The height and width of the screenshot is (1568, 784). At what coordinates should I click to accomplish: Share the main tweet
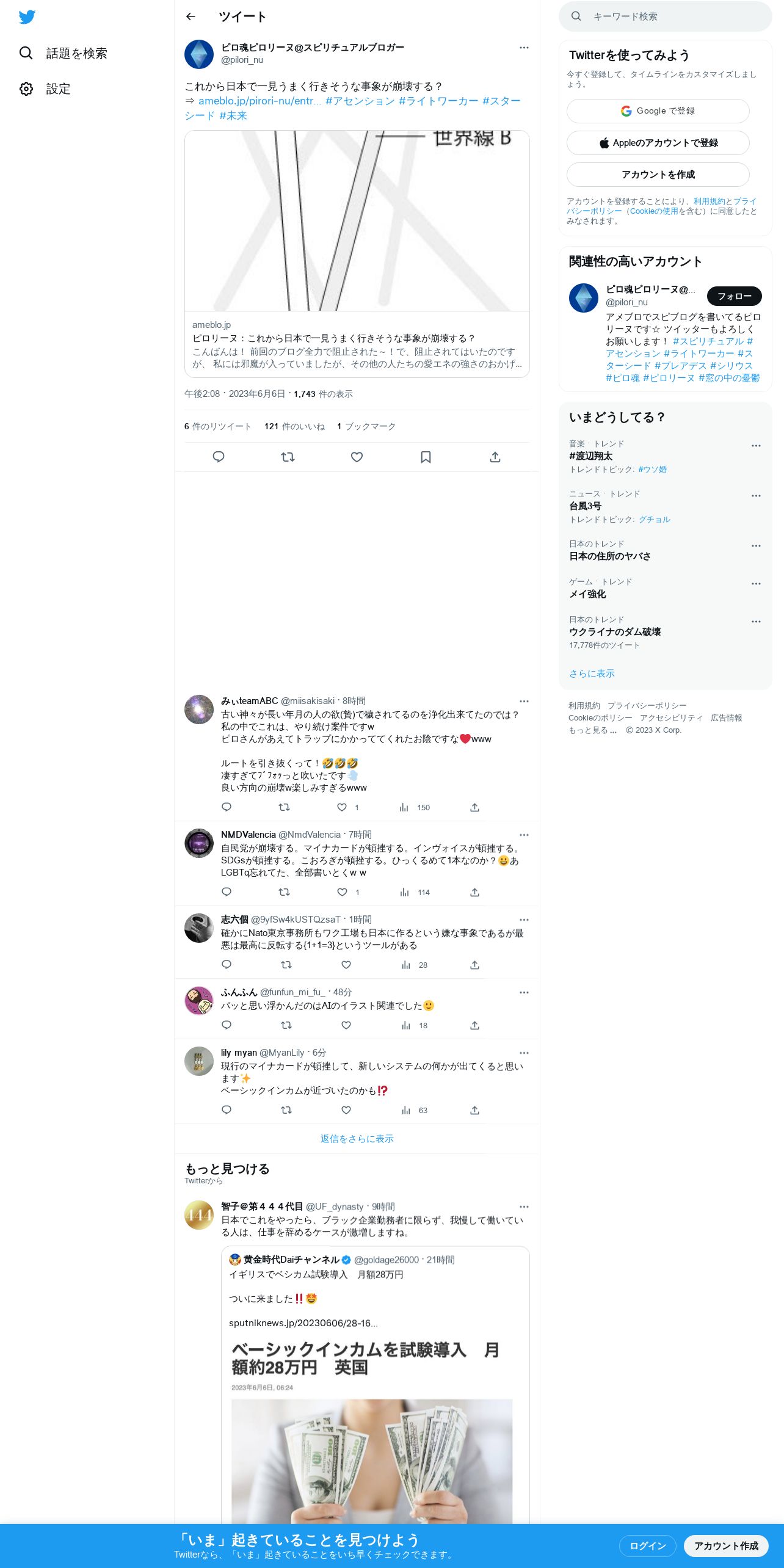pyautogui.click(x=495, y=457)
